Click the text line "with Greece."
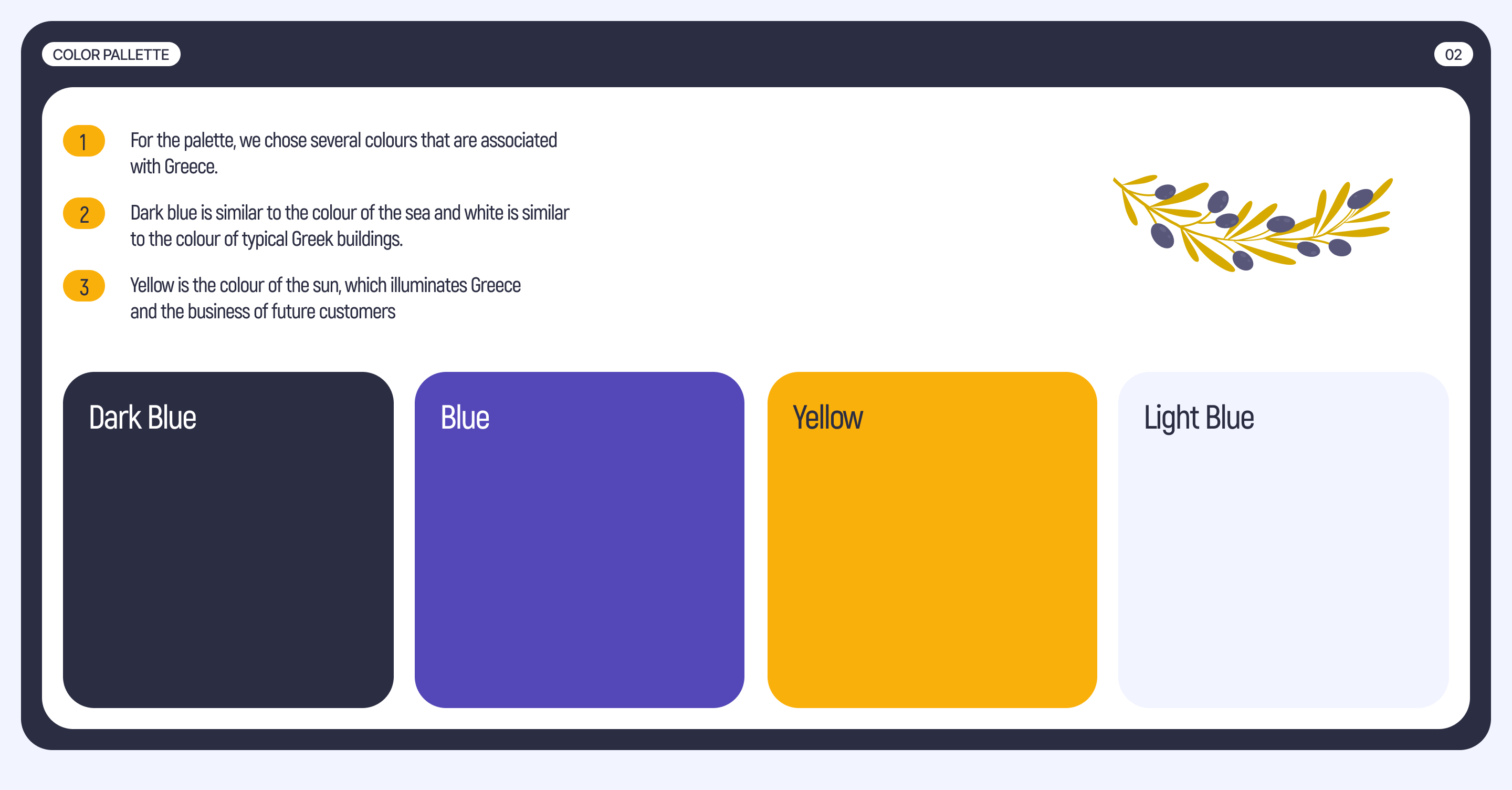Screen dimensions: 1512x790 (x=174, y=167)
